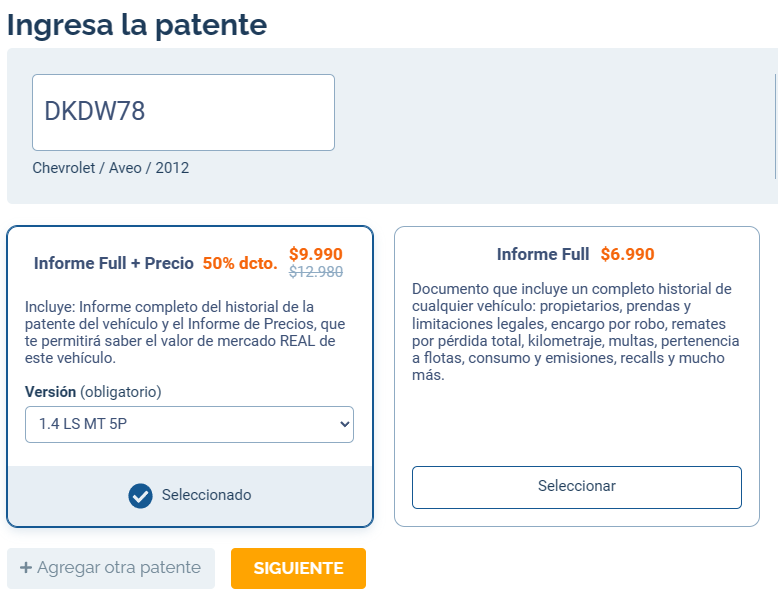Click the Ingresa la patente heading

137,25
